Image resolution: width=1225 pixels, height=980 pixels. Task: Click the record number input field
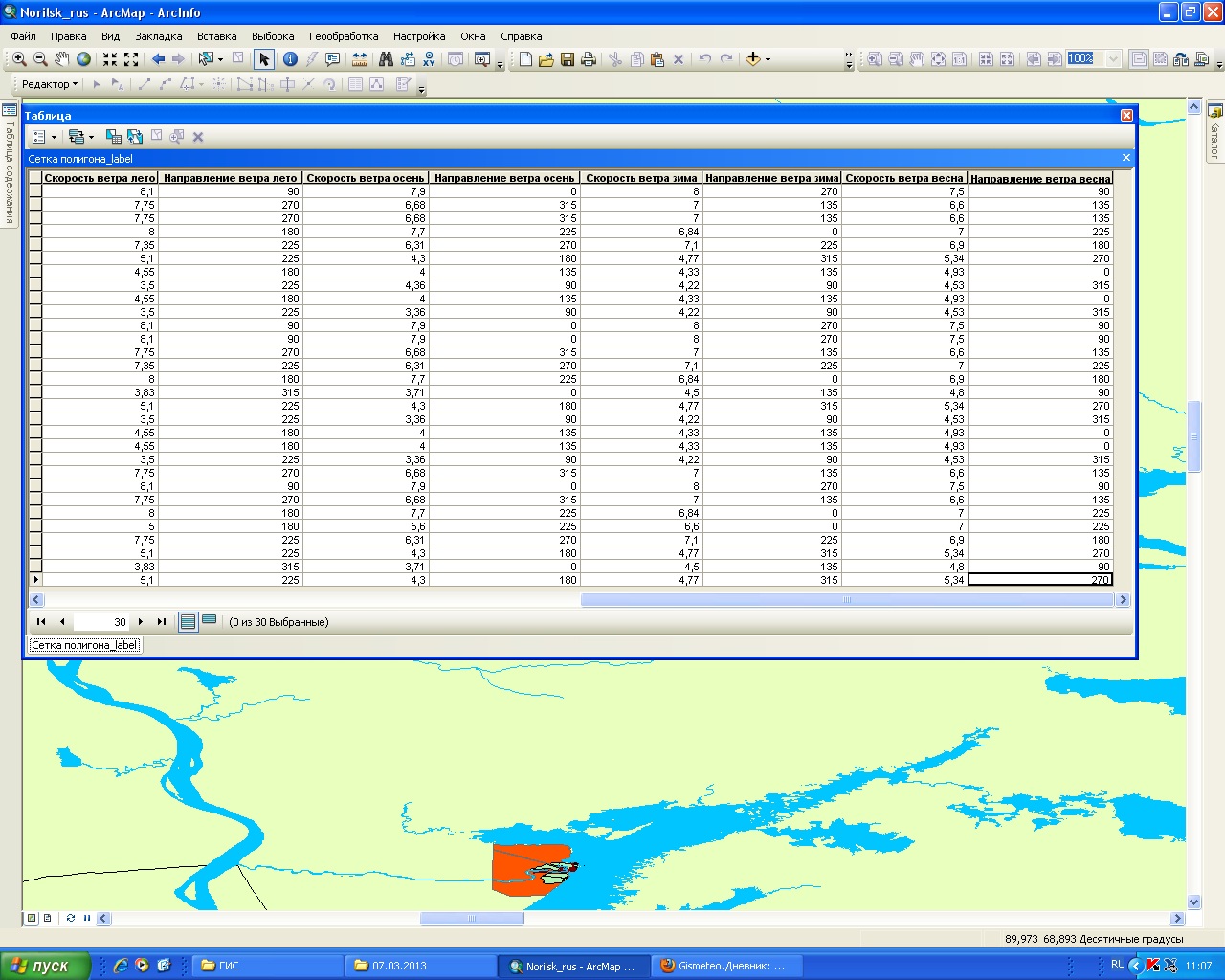(x=100, y=622)
